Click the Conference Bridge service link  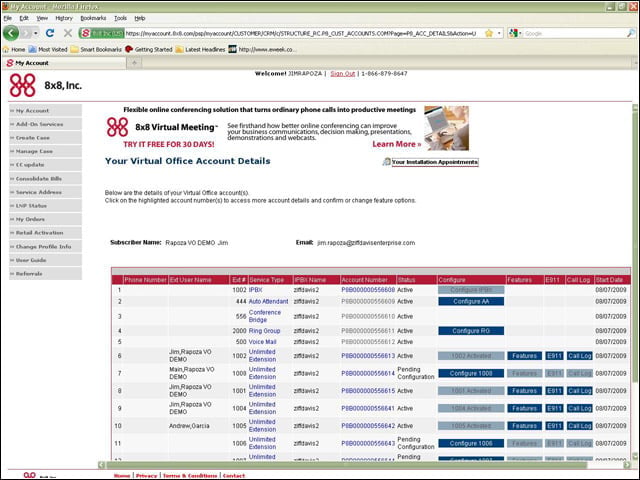(x=265, y=316)
